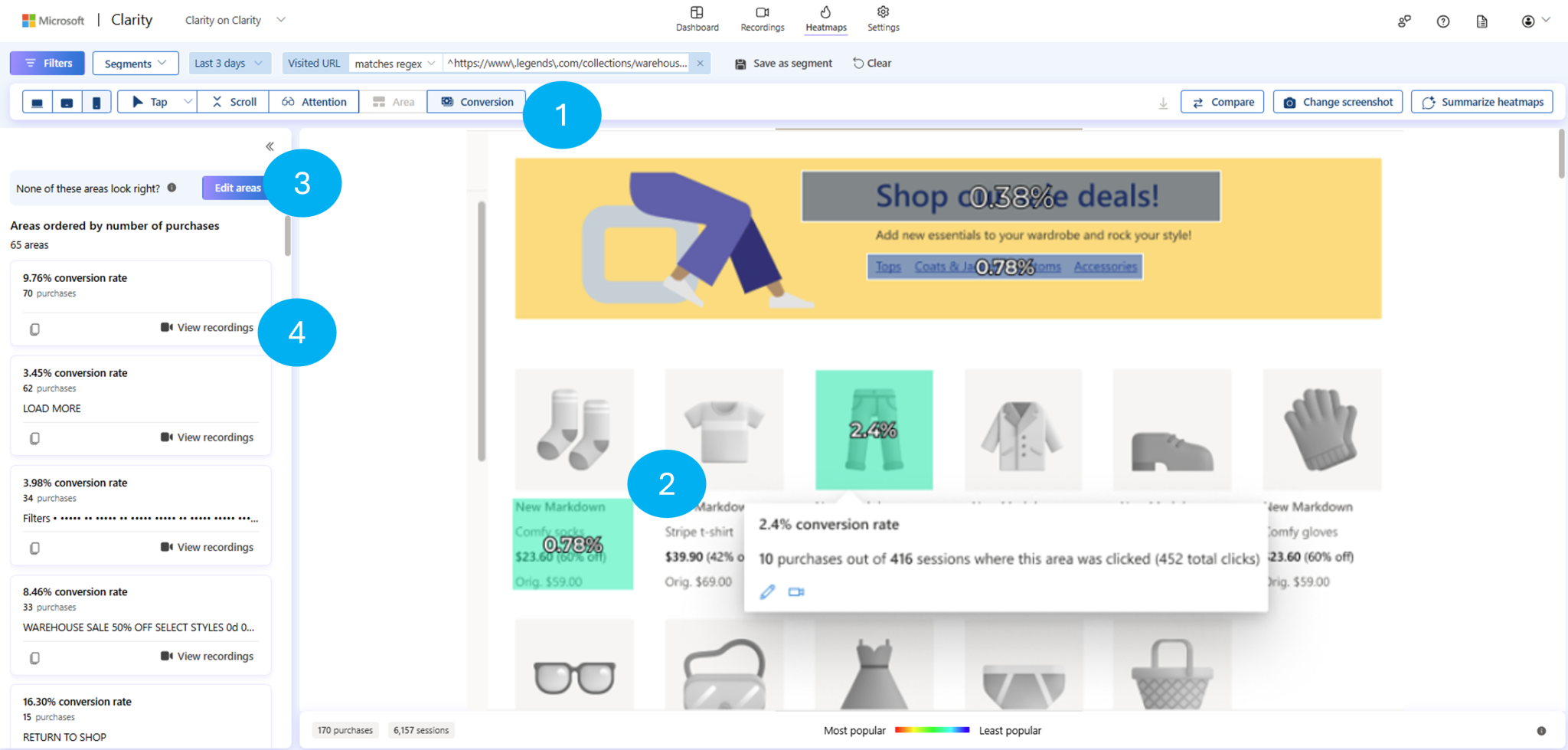This screenshot has width=1568, height=750.
Task: Select the tablet device heatmap view
Action: pyautogui.click(x=67, y=101)
